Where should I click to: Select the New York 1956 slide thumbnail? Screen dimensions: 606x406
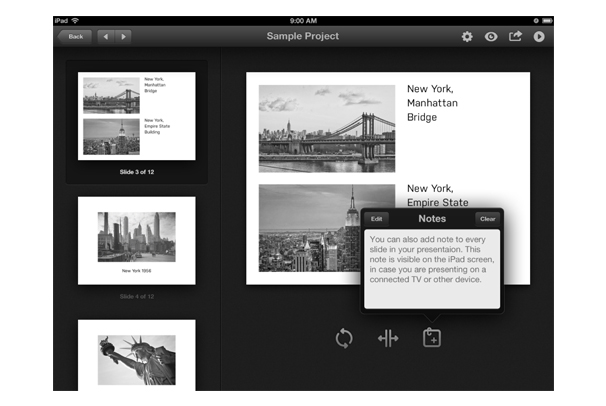point(137,240)
